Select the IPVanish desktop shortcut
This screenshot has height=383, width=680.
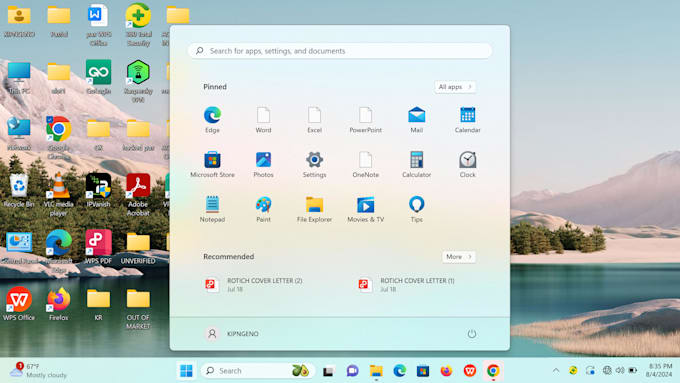(98, 190)
